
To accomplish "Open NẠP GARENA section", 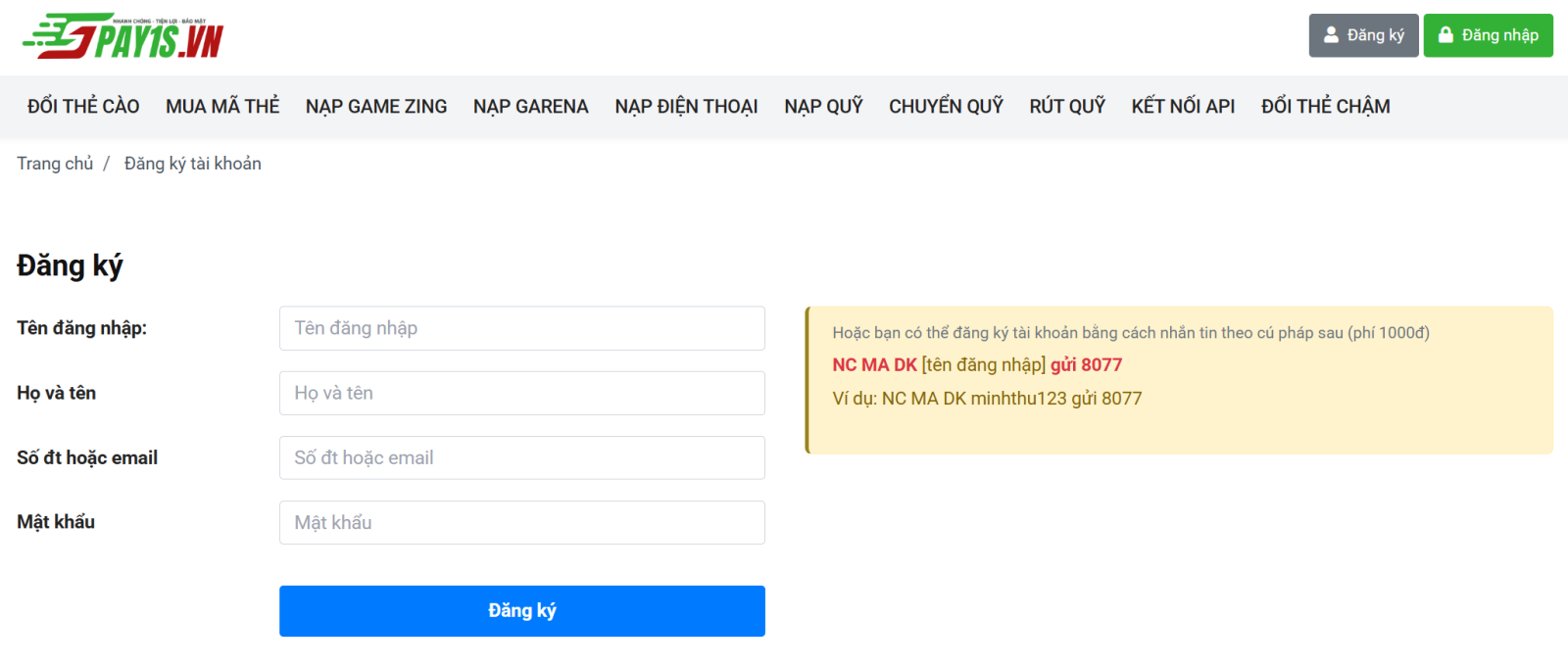I will coord(531,107).
